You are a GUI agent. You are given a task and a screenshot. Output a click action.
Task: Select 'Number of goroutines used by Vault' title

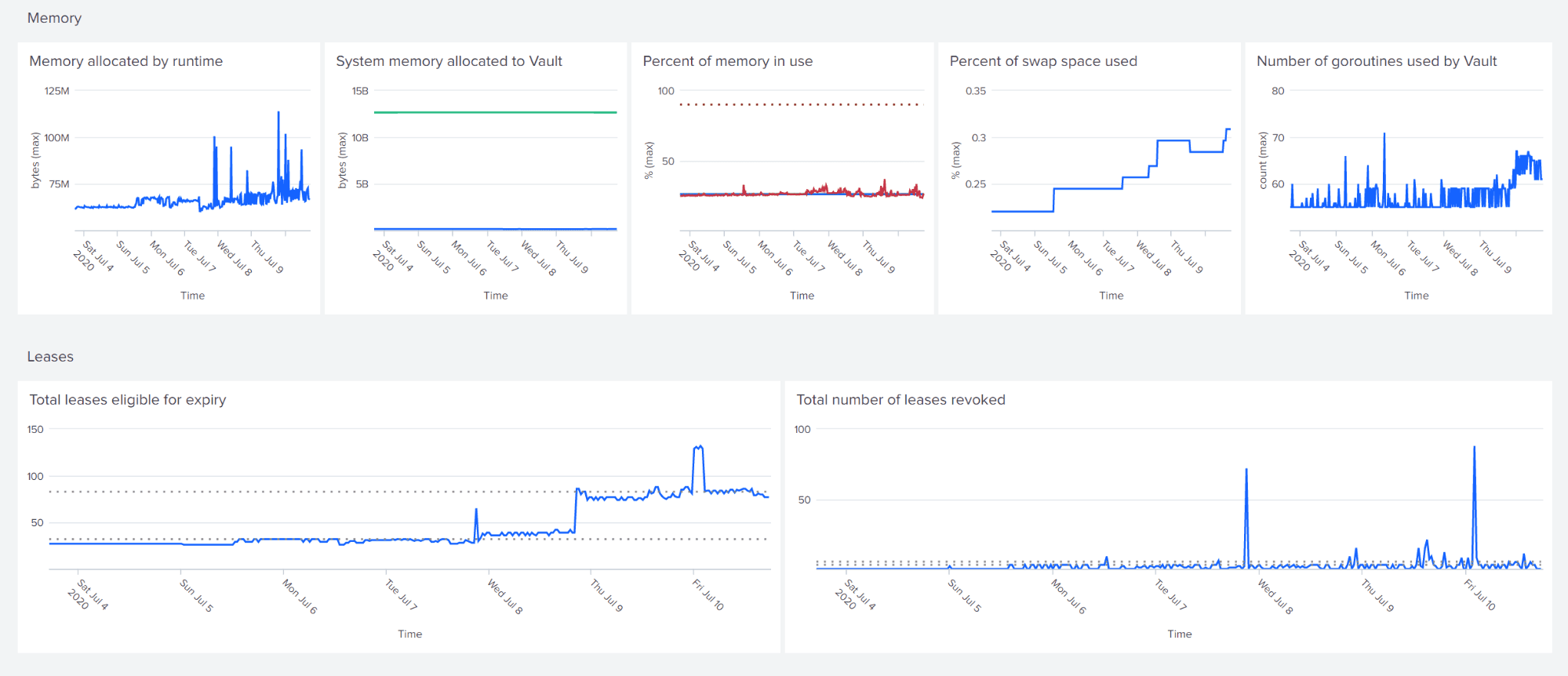point(1377,61)
